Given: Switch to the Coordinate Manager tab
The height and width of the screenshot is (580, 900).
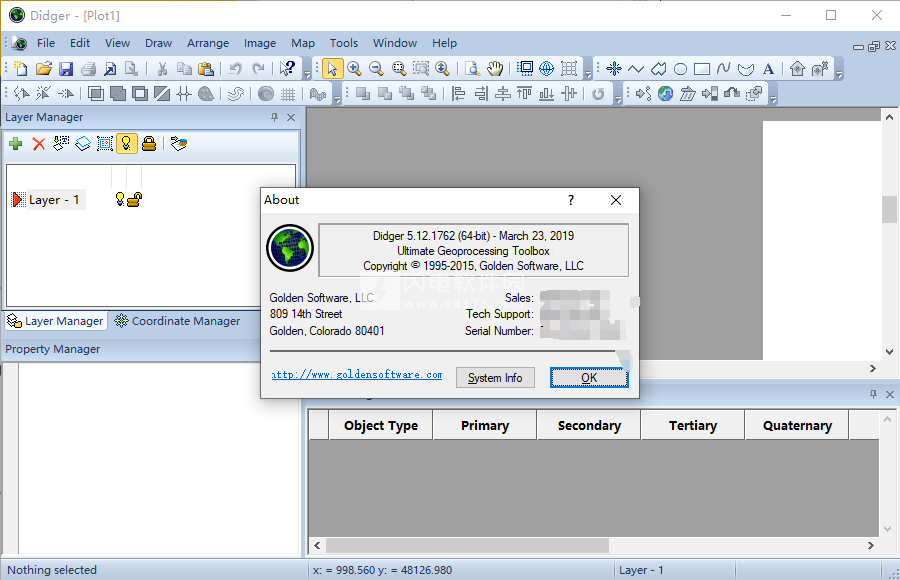Looking at the screenshot, I should pos(178,321).
